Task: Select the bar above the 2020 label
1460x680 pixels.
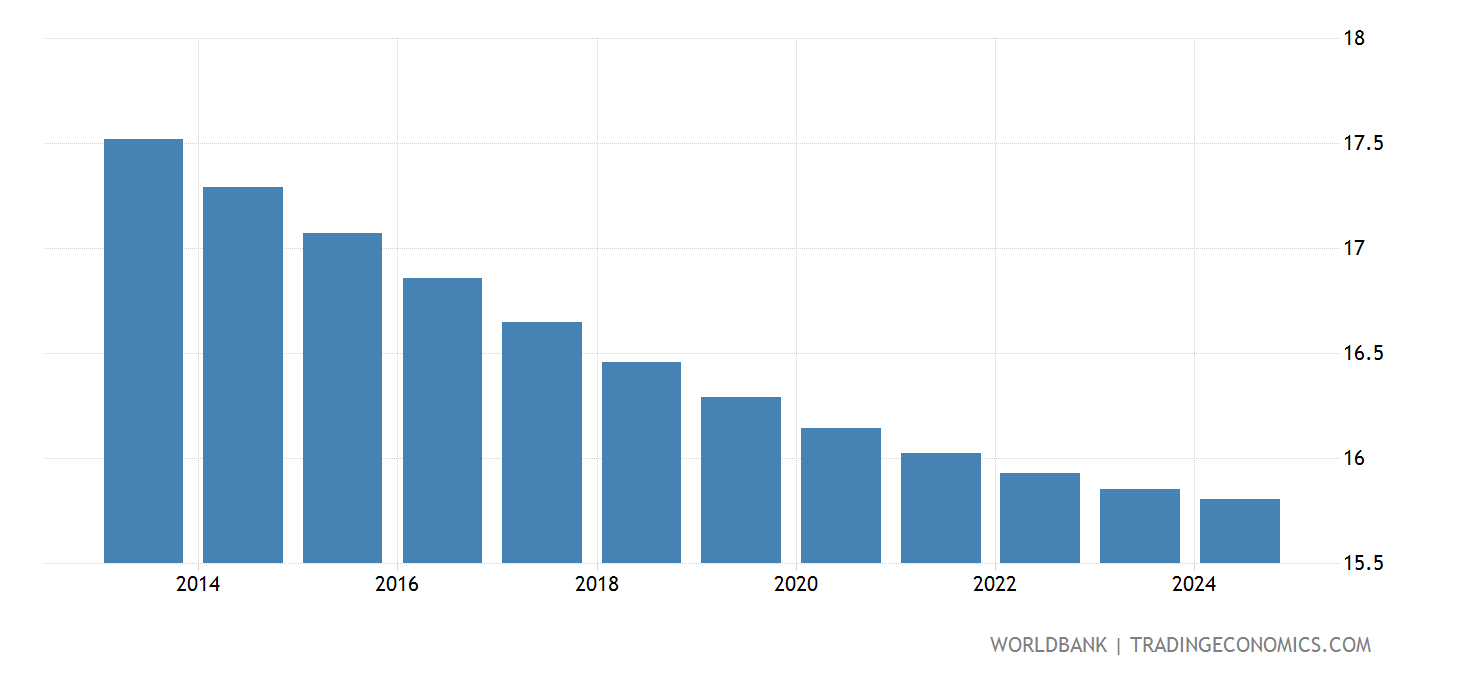Action: (x=839, y=495)
